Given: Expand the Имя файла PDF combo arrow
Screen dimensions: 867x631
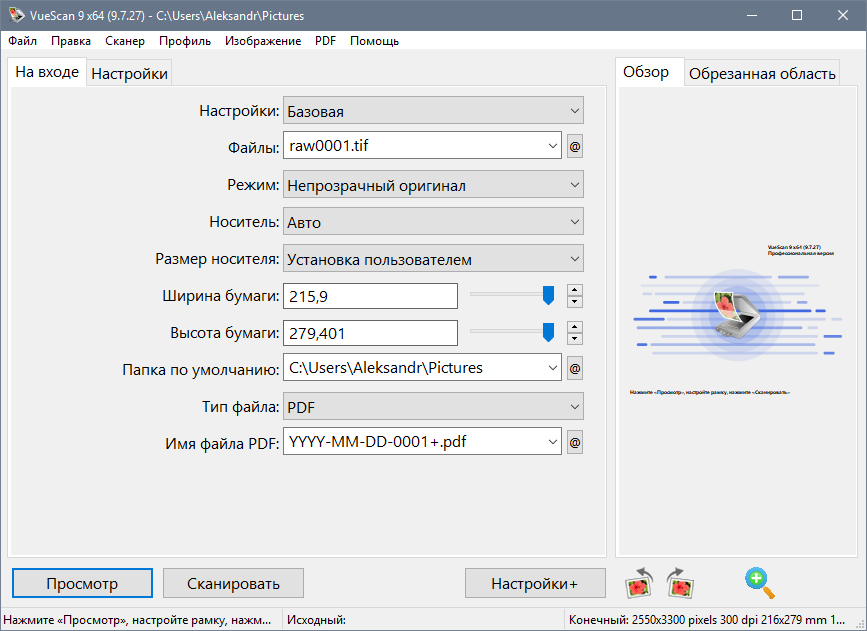Looking at the screenshot, I should tap(552, 442).
